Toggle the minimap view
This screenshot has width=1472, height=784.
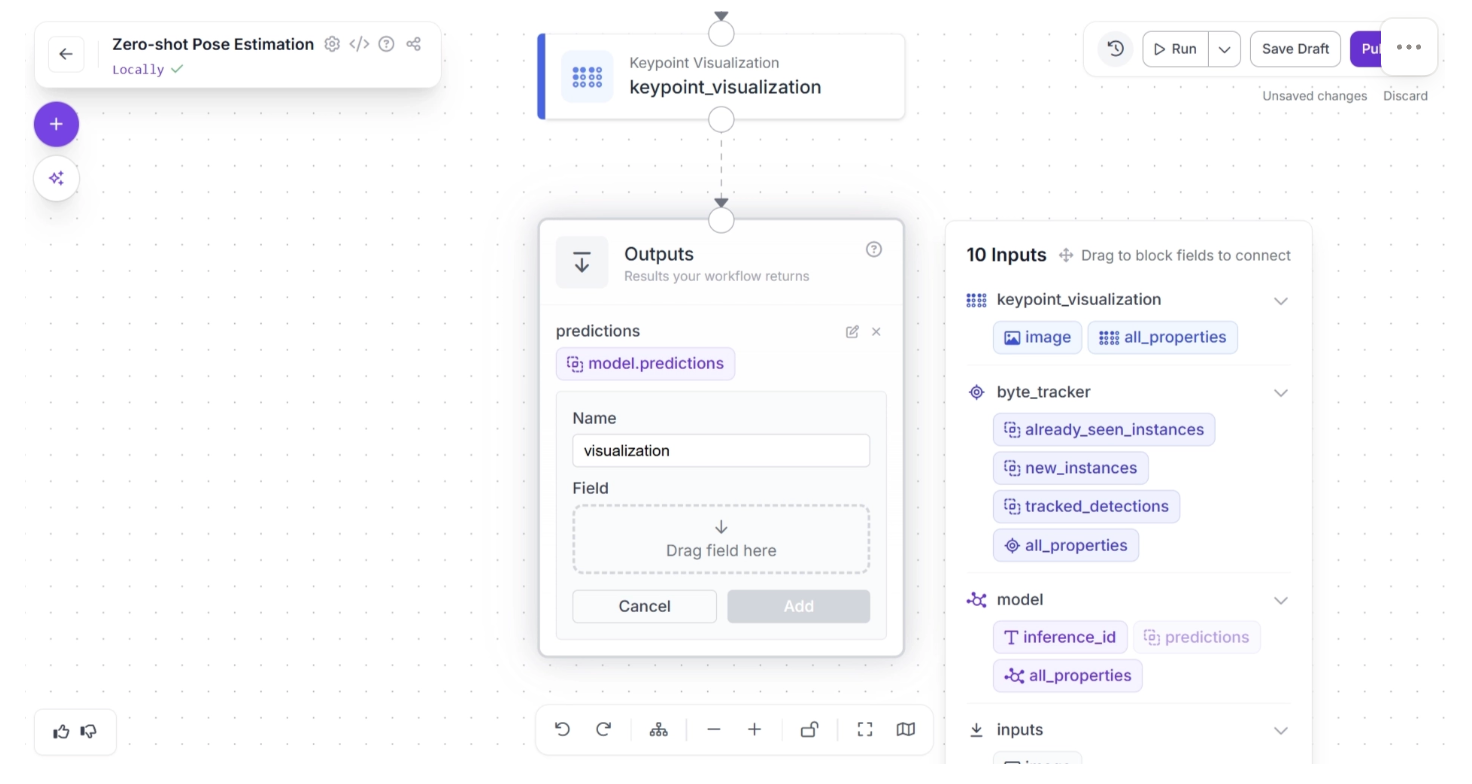905,730
